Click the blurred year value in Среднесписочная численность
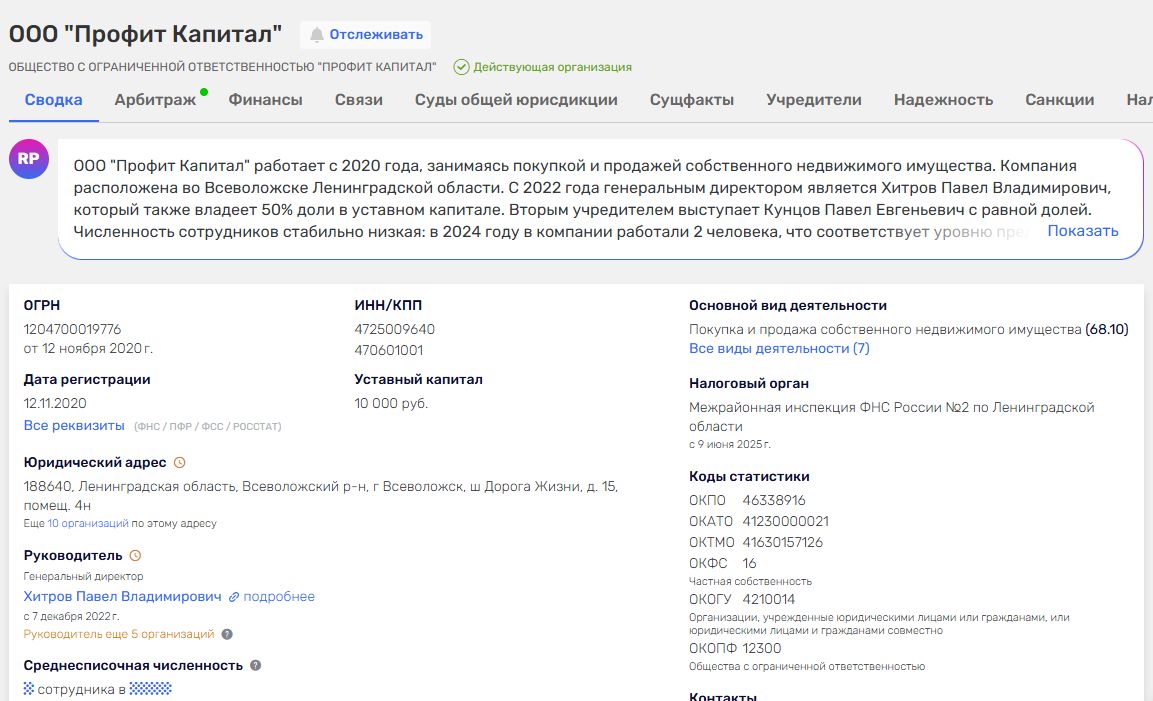1153x701 pixels. pos(151,689)
